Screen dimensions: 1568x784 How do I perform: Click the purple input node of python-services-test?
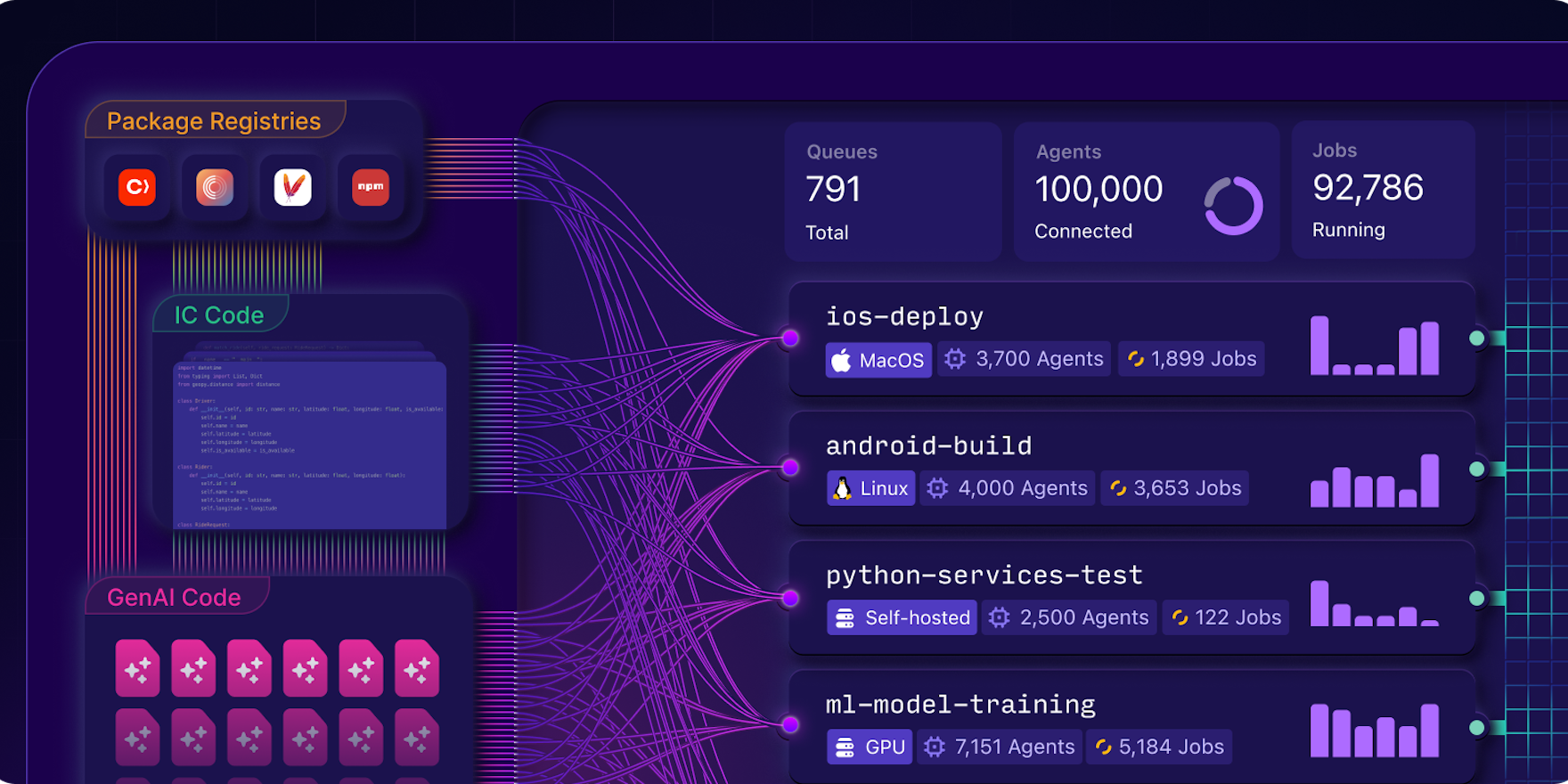pyautogui.click(x=789, y=597)
